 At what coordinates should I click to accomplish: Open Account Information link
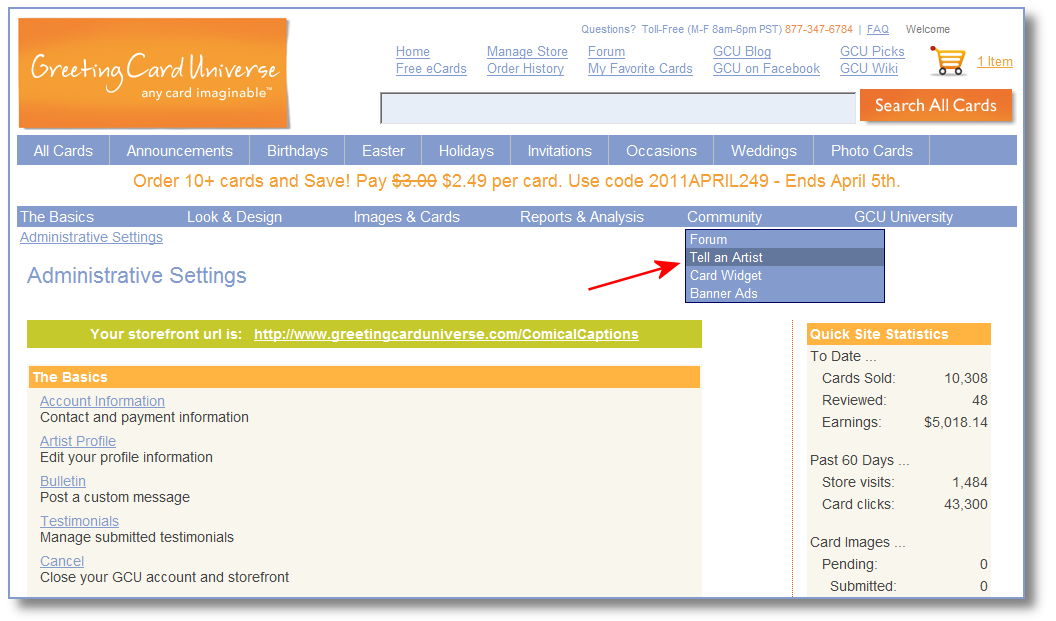click(102, 401)
